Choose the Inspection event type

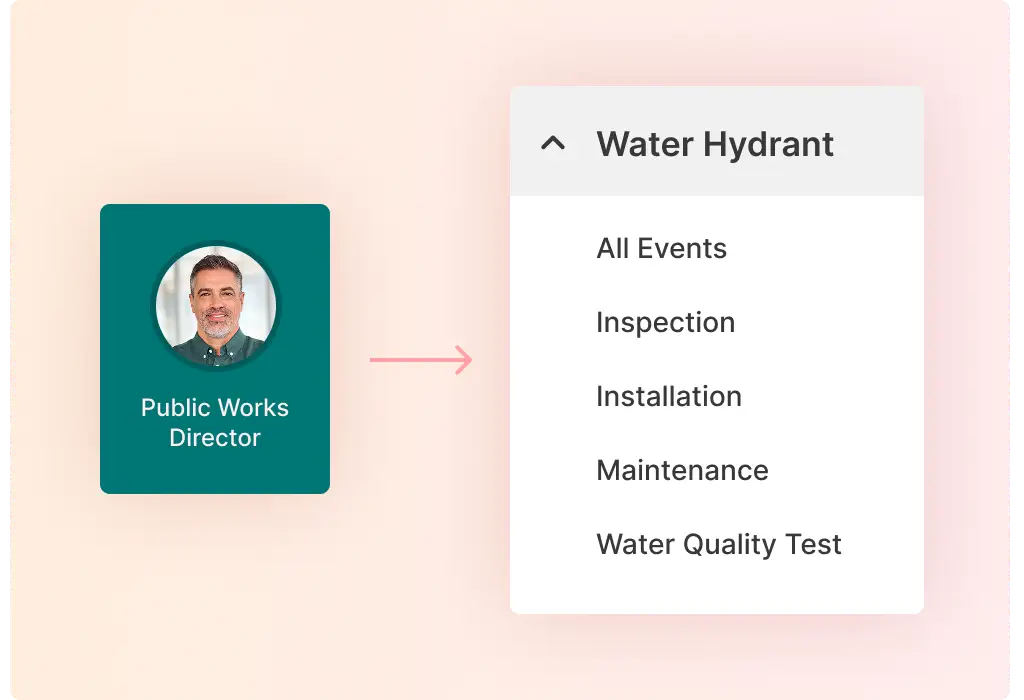coord(665,322)
